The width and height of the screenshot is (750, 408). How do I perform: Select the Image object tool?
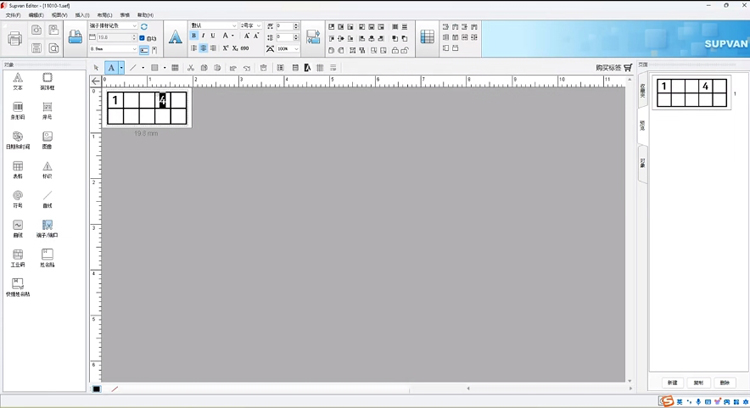pos(47,138)
